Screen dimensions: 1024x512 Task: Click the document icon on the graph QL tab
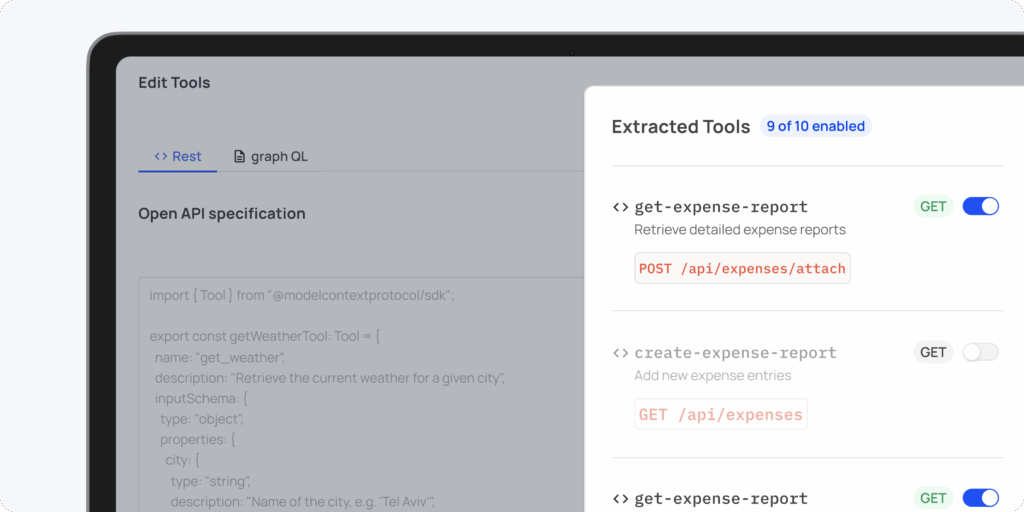pos(239,157)
